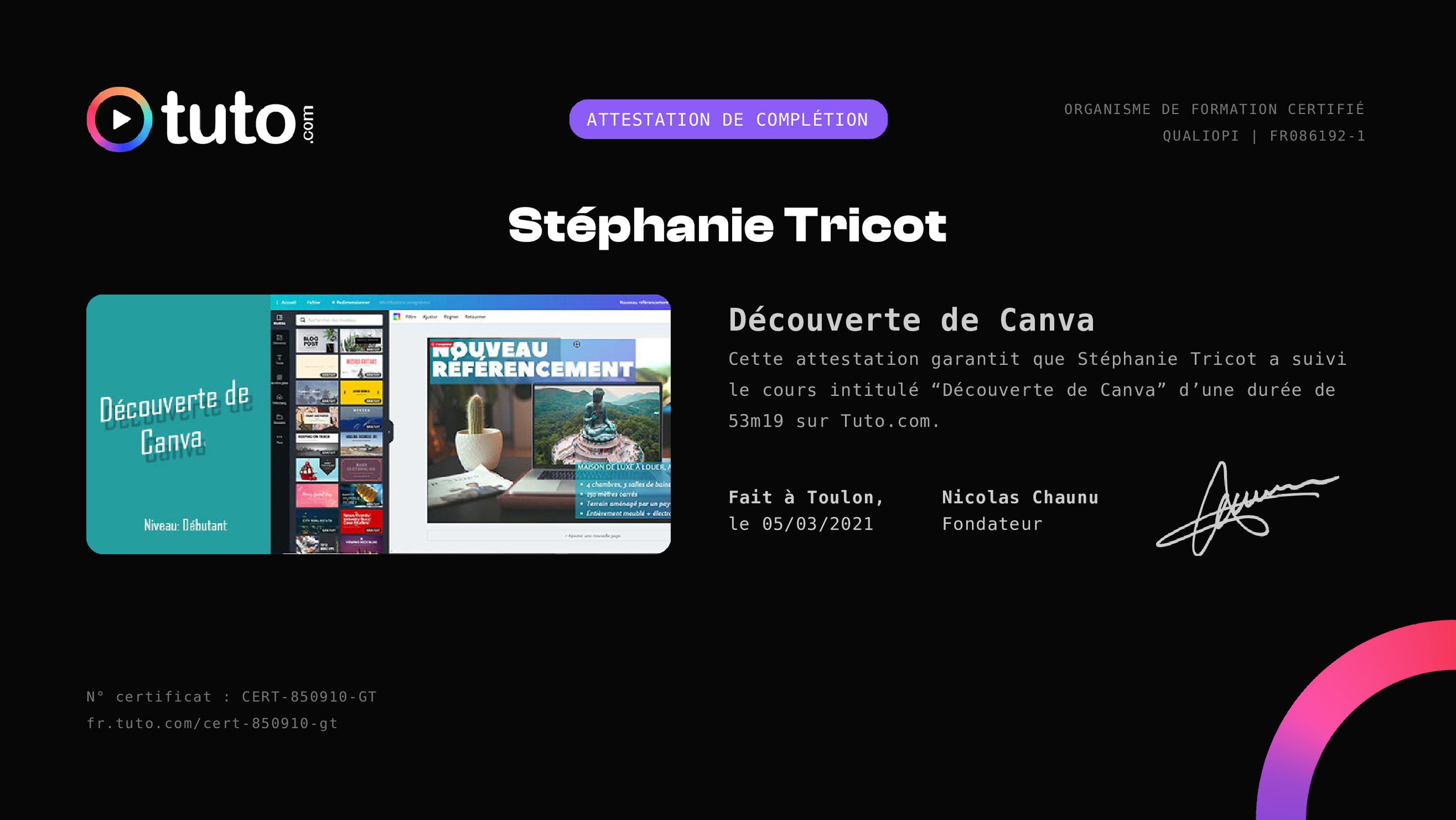The image size is (1456, 820).
Task: Click the 'ATTESTATION DE COMPLÉTION' purple badge
Action: point(728,119)
